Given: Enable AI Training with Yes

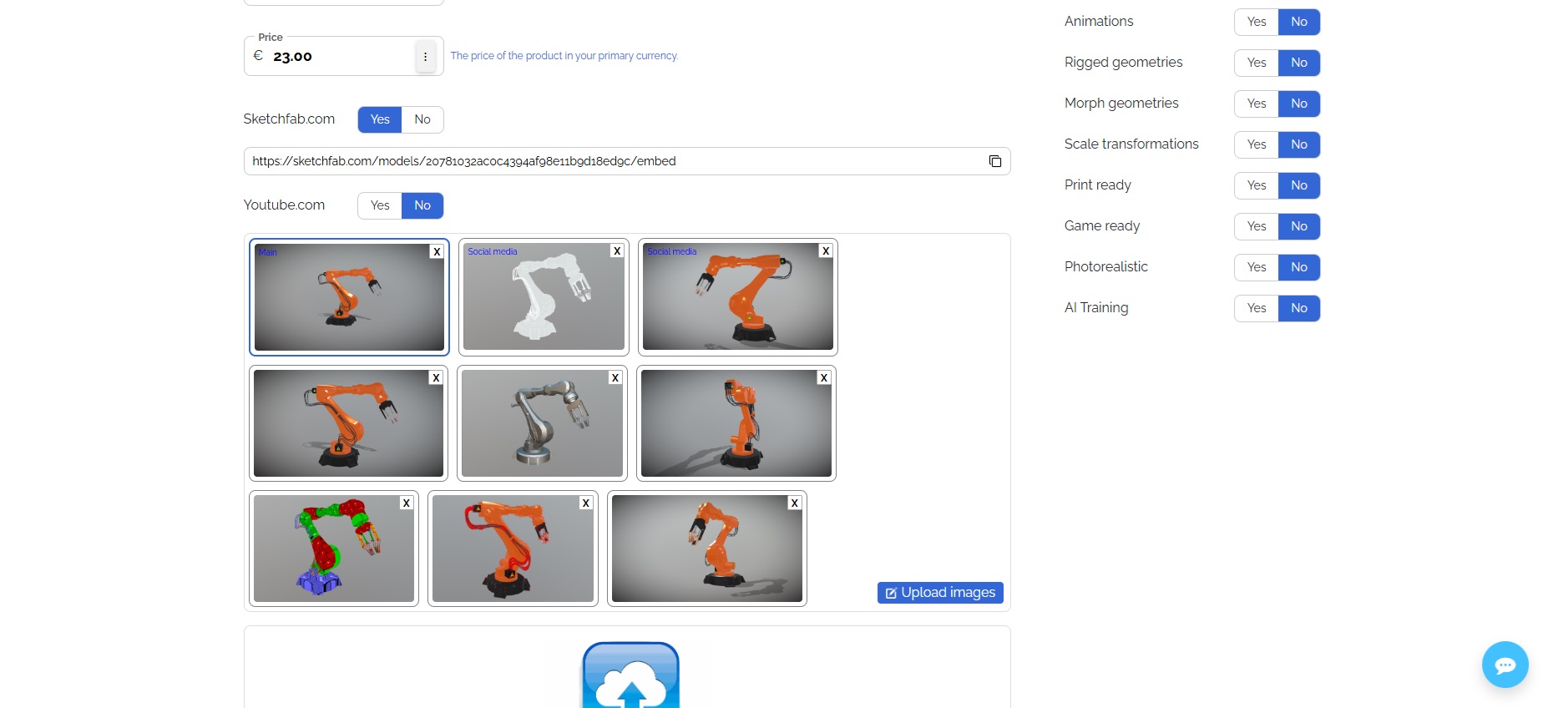Looking at the screenshot, I should pyautogui.click(x=1256, y=308).
